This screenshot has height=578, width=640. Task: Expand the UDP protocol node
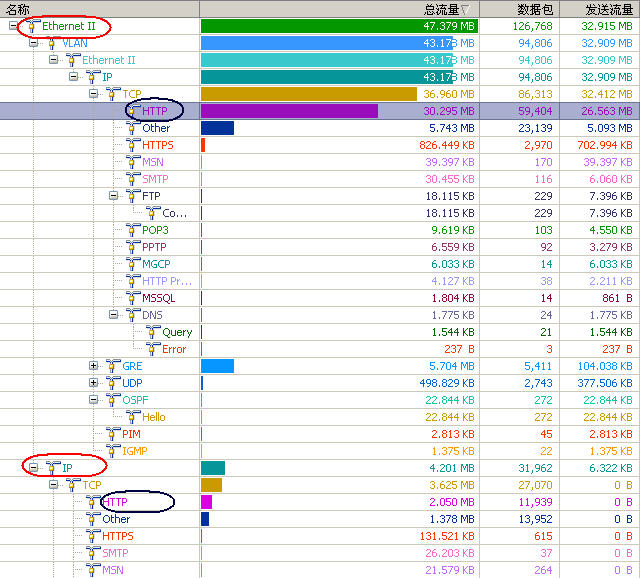coord(94,383)
